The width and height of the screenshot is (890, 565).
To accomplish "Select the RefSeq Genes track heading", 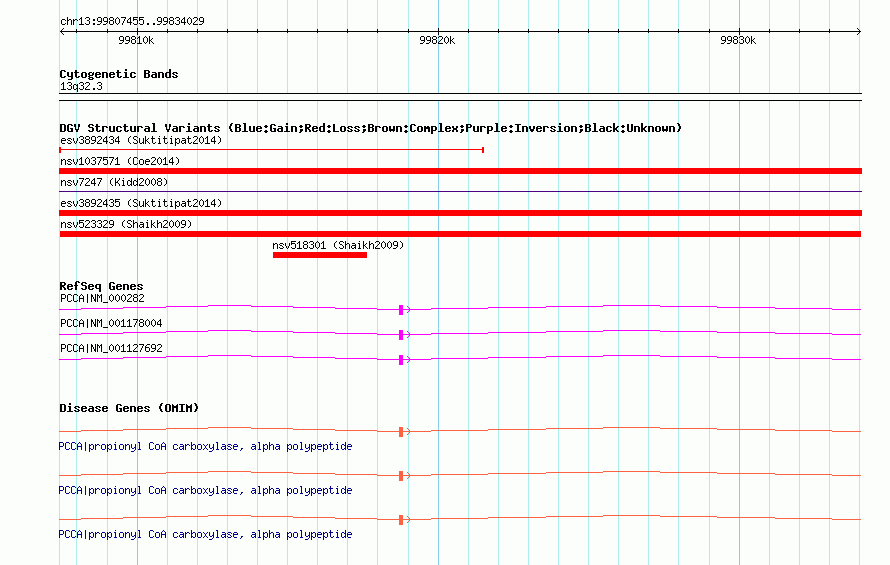I will [x=101, y=286].
